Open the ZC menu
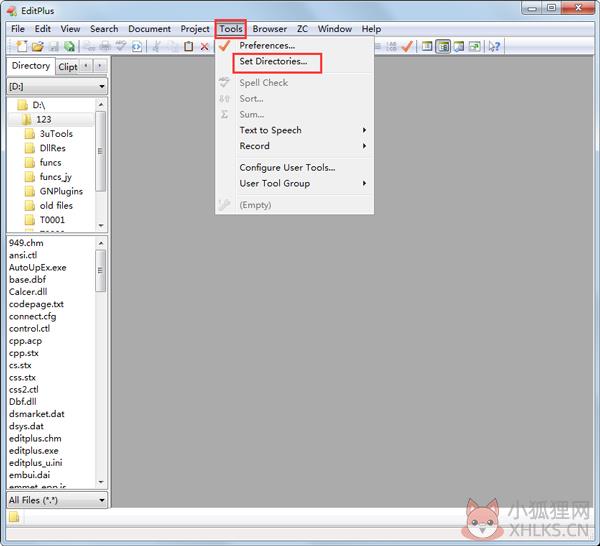The image size is (600, 546). [302, 29]
